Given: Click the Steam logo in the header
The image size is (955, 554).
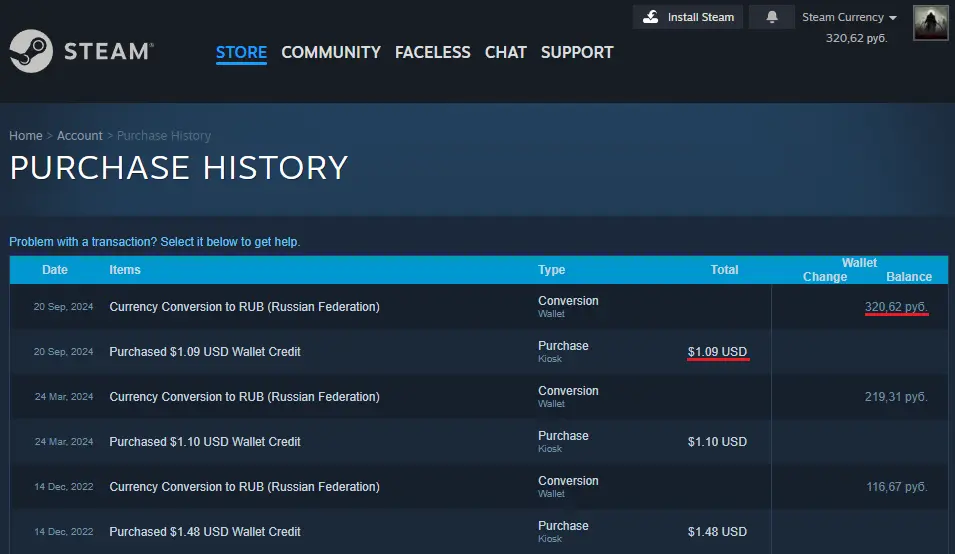Looking at the screenshot, I should 81,51.
